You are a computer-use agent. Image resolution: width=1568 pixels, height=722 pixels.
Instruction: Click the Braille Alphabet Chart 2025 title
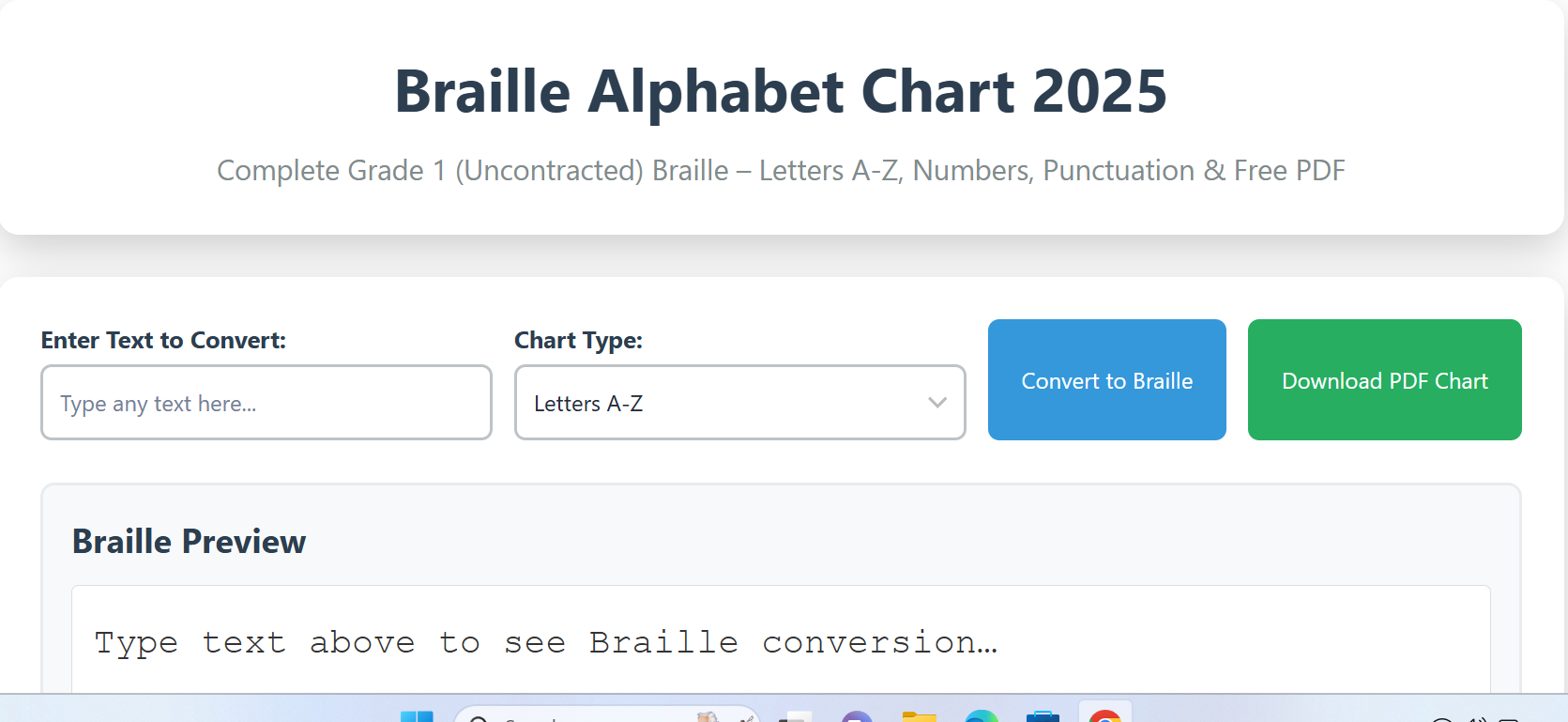(x=781, y=91)
